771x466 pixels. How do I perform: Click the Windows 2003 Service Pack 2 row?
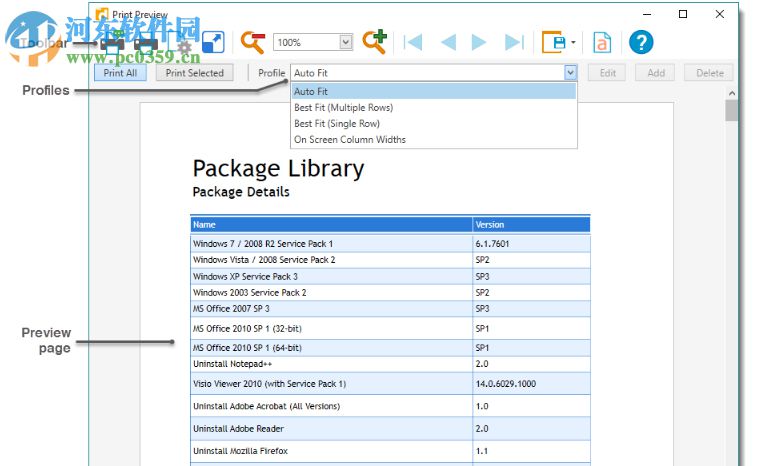[390, 292]
